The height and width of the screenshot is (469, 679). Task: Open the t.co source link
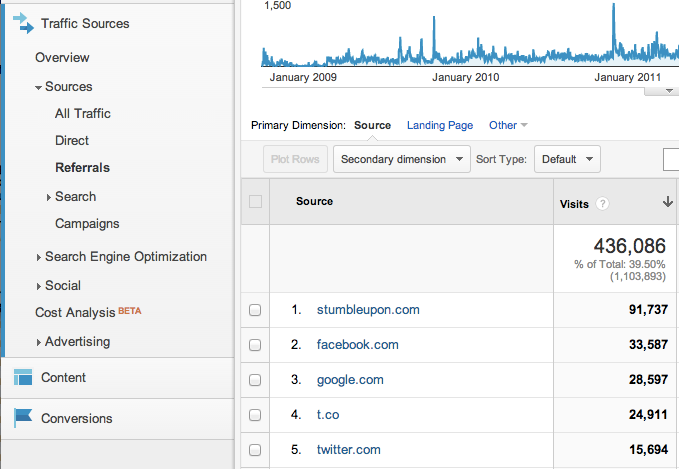coord(328,414)
